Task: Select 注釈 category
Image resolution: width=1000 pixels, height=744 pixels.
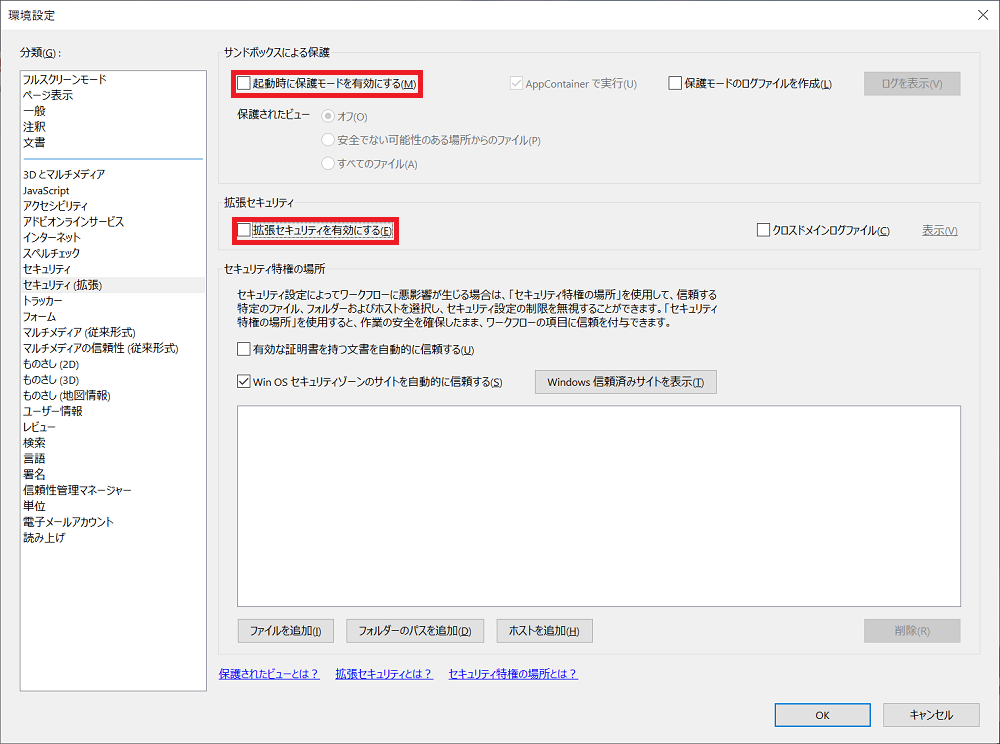Action: click(34, 127)
